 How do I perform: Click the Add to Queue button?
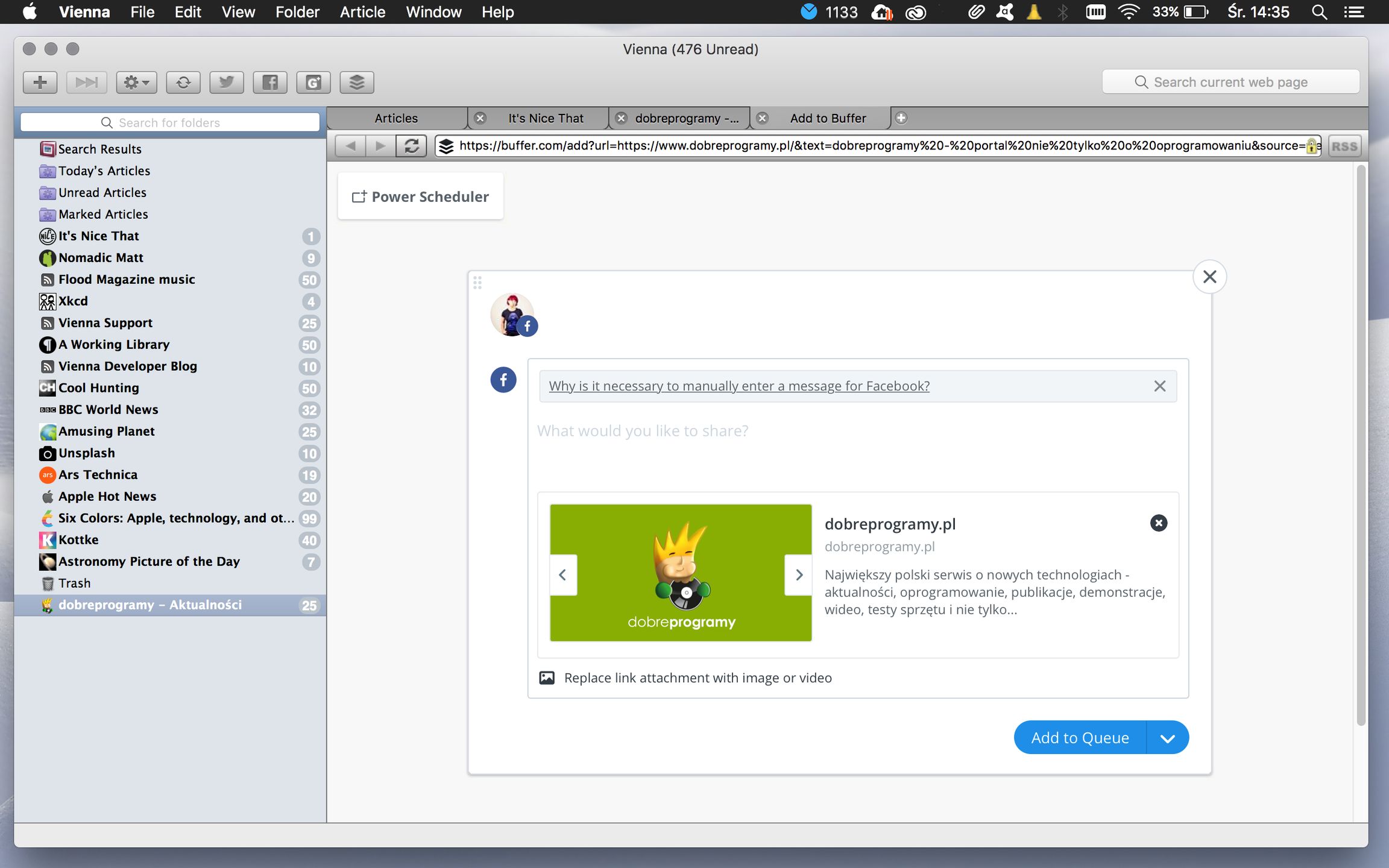[1079, 738]
